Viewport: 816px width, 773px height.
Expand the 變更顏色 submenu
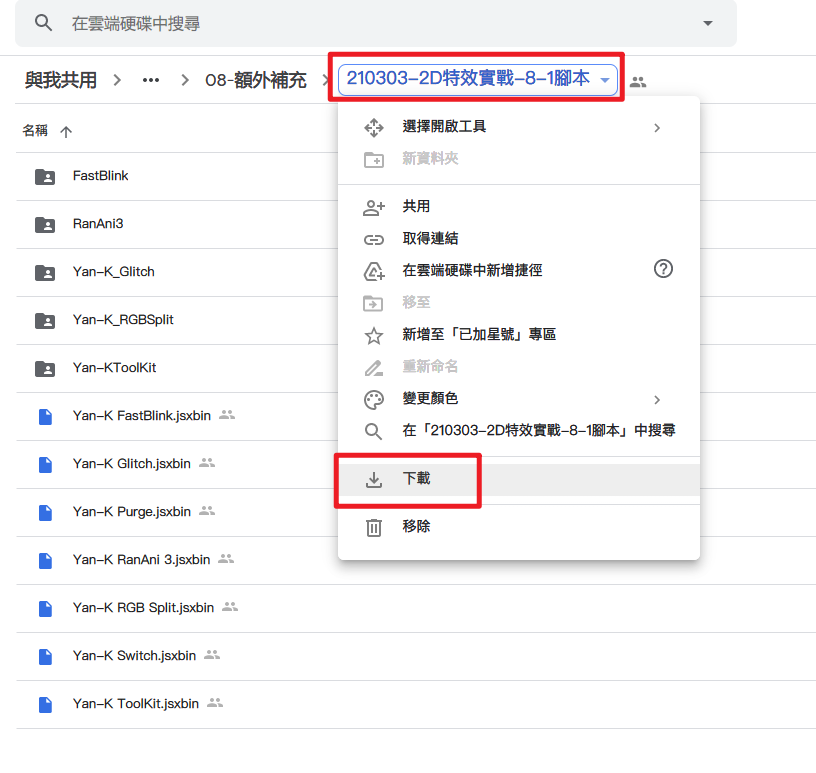[x=657, y=399]
